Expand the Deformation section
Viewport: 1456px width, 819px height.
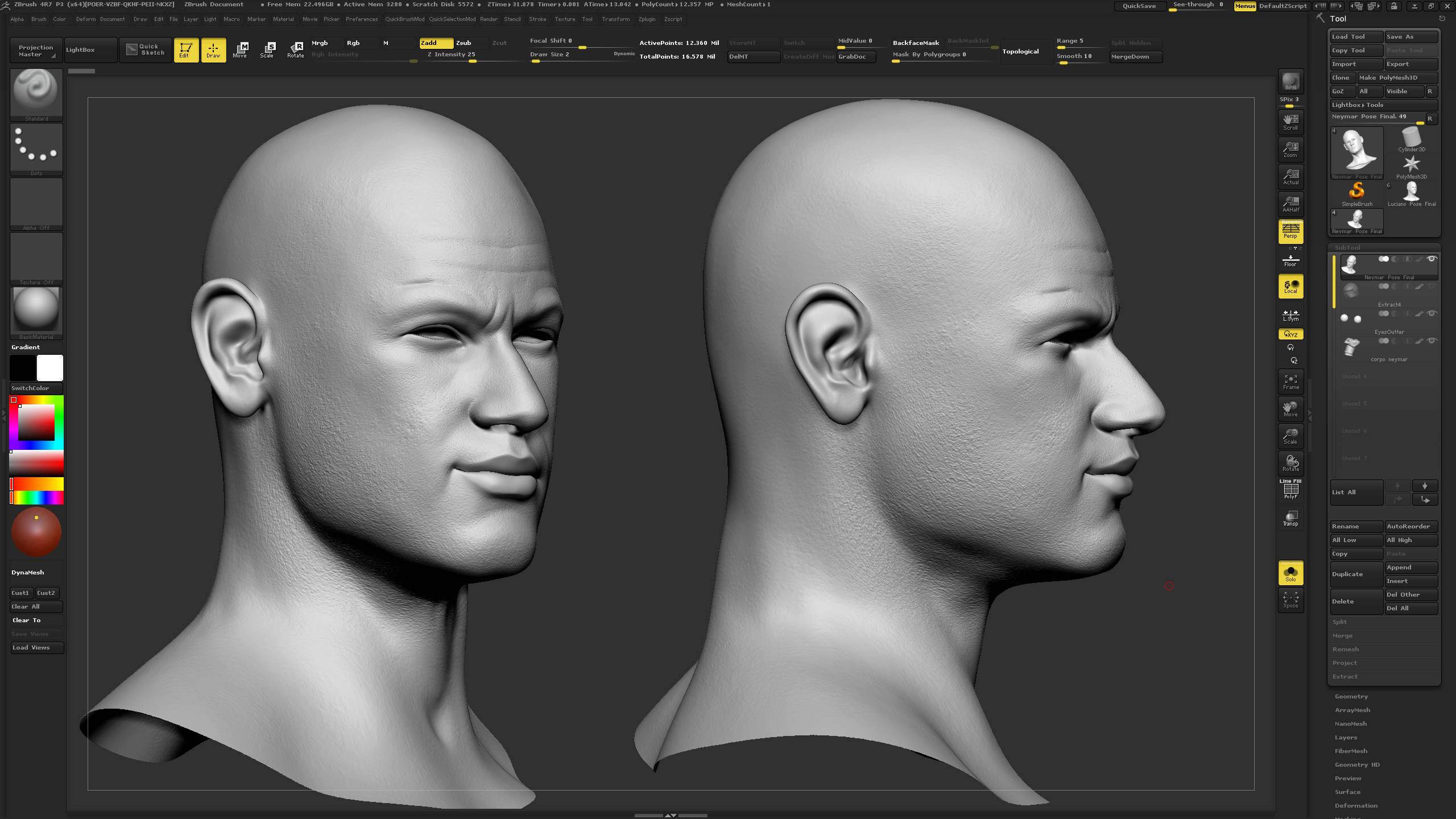coord(1356,806)
